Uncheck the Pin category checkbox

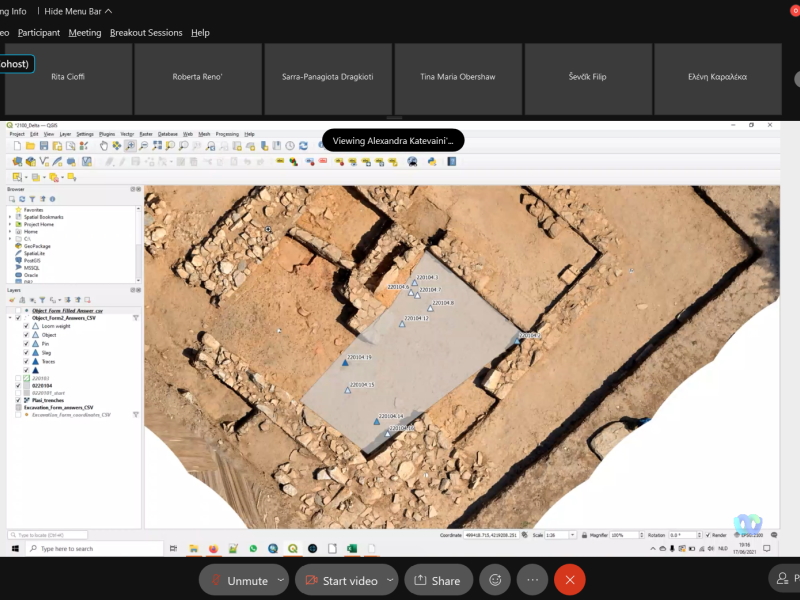tap(26, 344)
